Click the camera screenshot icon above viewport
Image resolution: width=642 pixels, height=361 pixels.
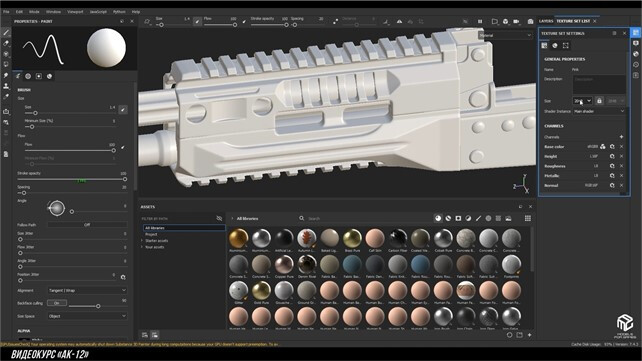tap(530, 21)
